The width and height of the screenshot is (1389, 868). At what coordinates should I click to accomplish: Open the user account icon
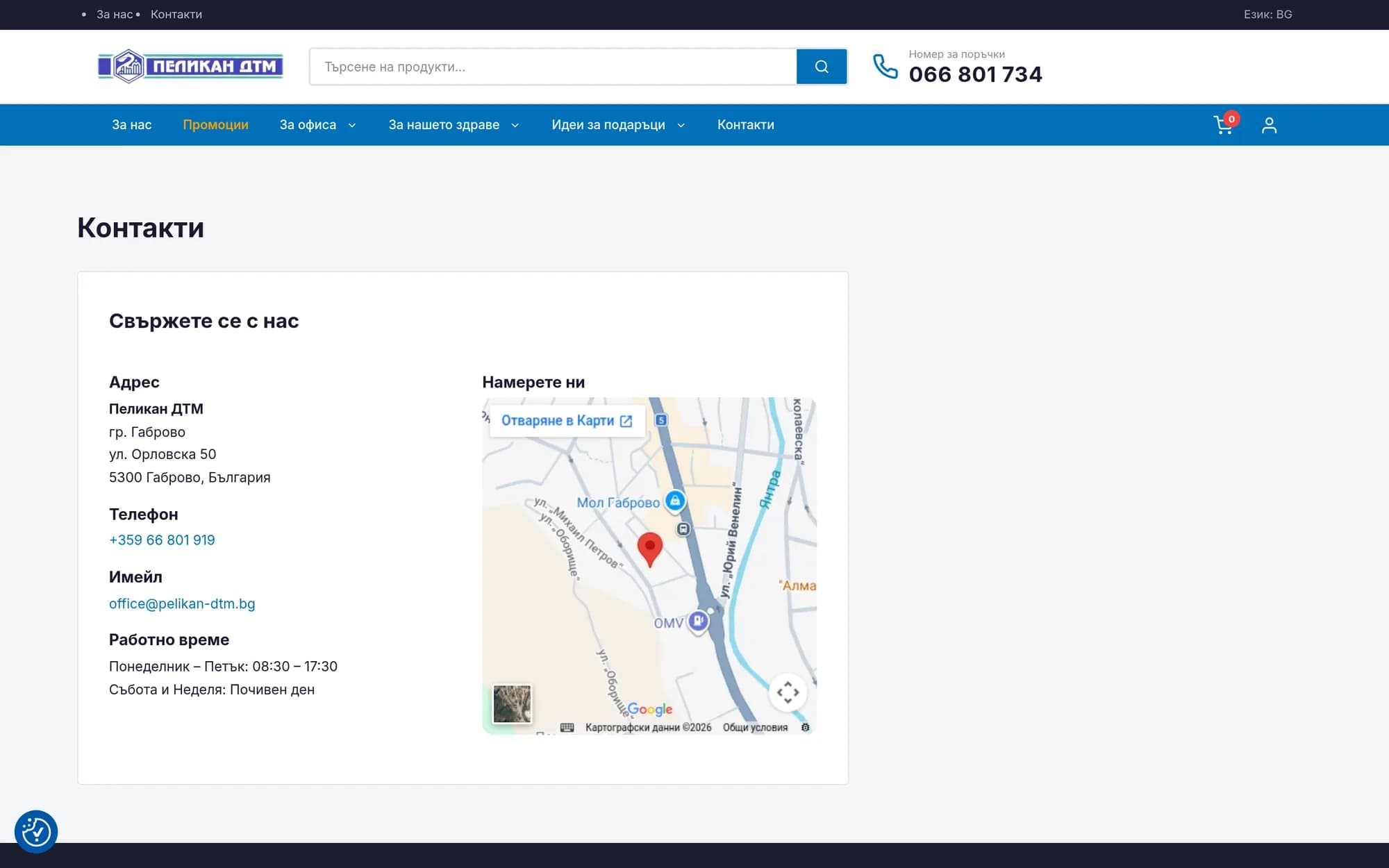[1269, 125]
